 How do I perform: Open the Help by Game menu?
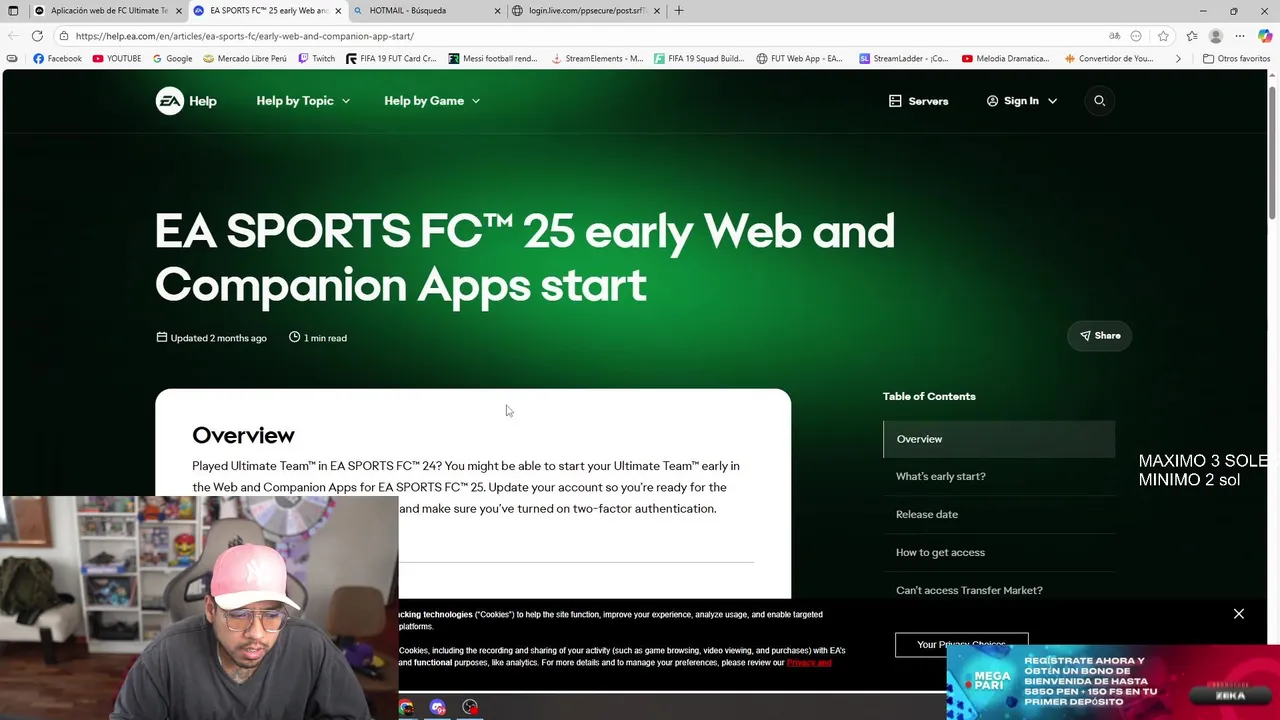pos(432,101)
